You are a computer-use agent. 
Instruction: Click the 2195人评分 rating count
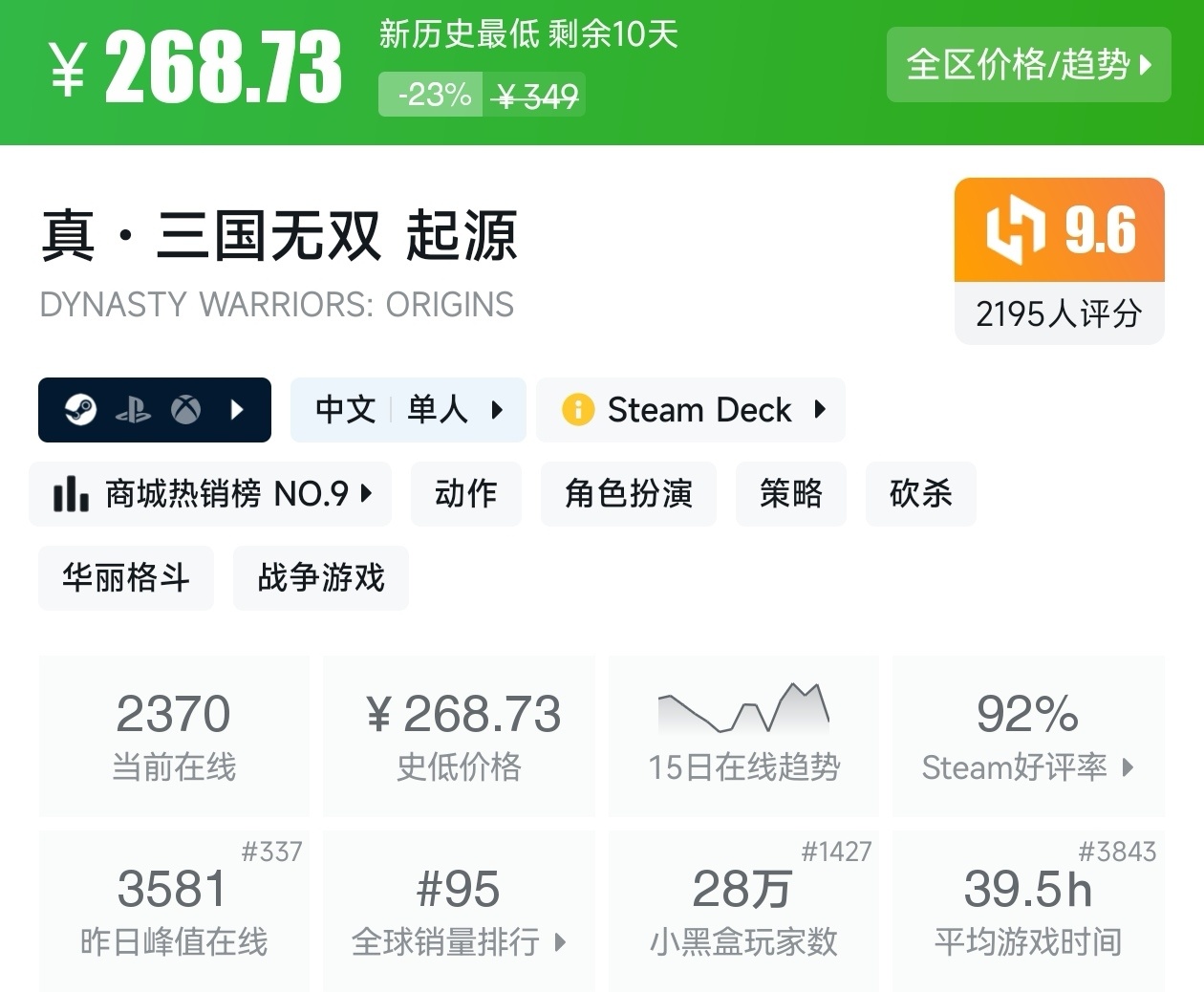point(1059,313)
